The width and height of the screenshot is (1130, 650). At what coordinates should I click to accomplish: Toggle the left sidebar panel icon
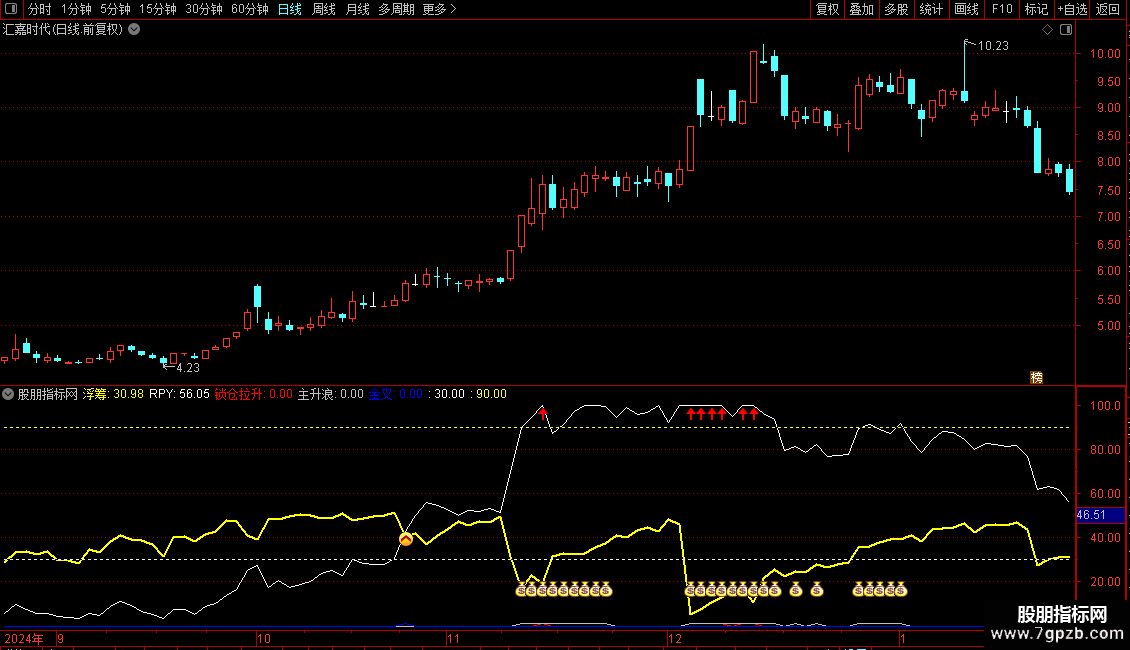click(x=11, y=9)
